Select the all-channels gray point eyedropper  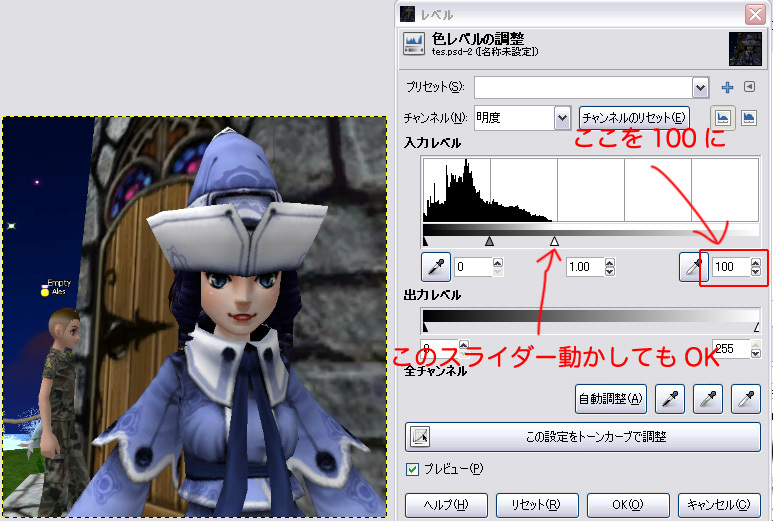(708, 399)
